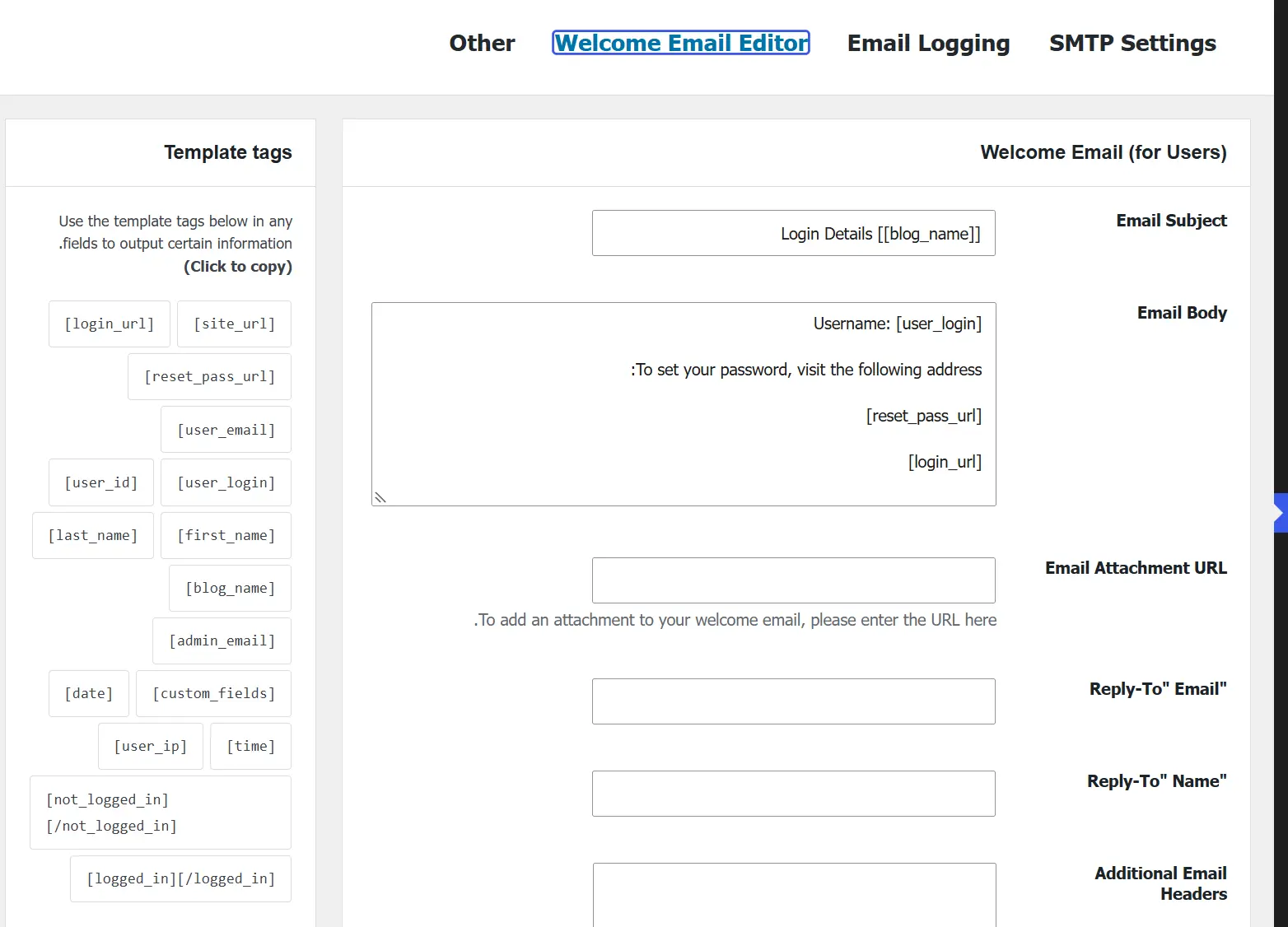The height and width of the screenshot is (927, 1288).
Task: Copy the [last_name] tag
Action: click(93, 535)
